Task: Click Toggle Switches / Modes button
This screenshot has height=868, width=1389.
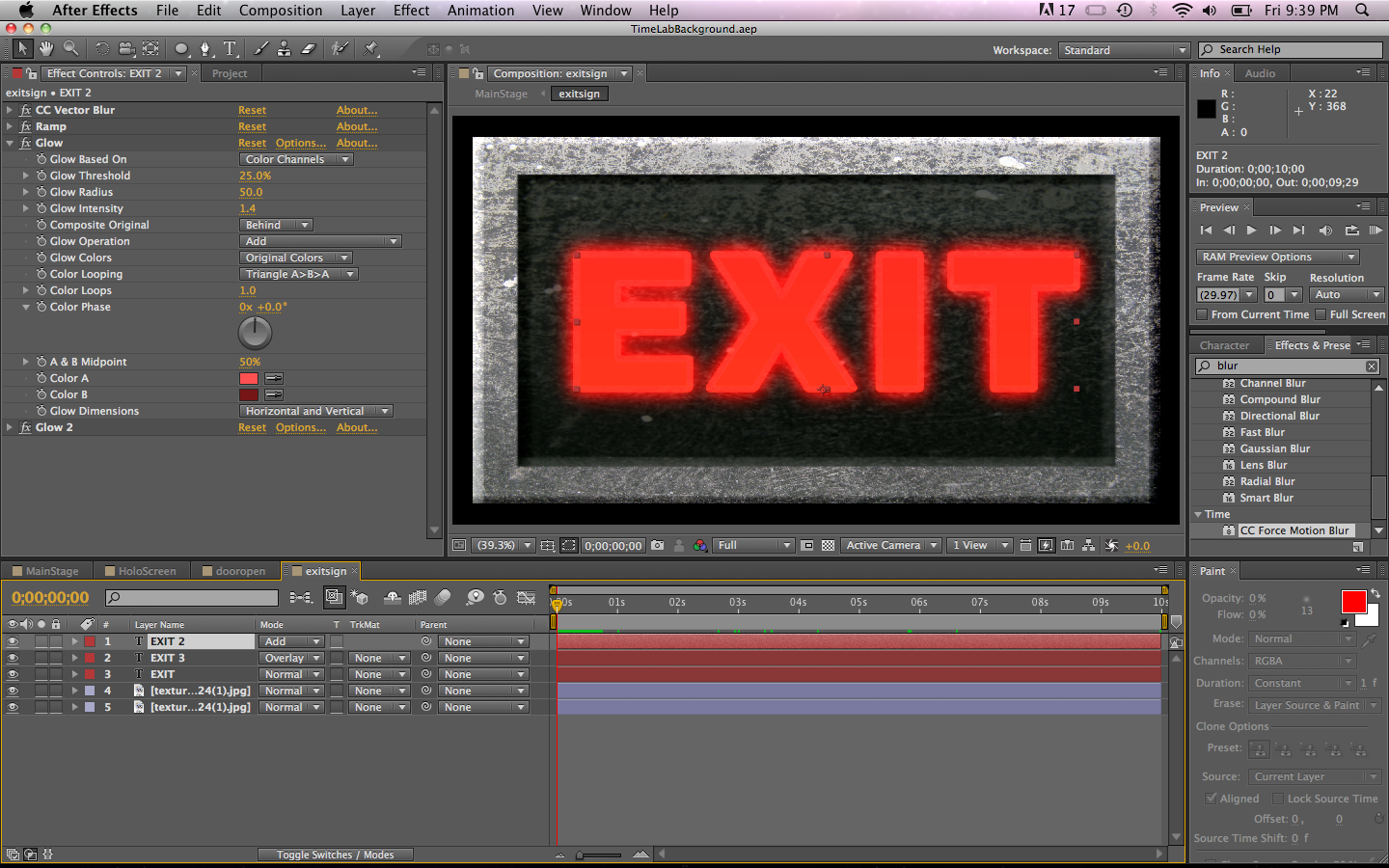Action: 335,854
